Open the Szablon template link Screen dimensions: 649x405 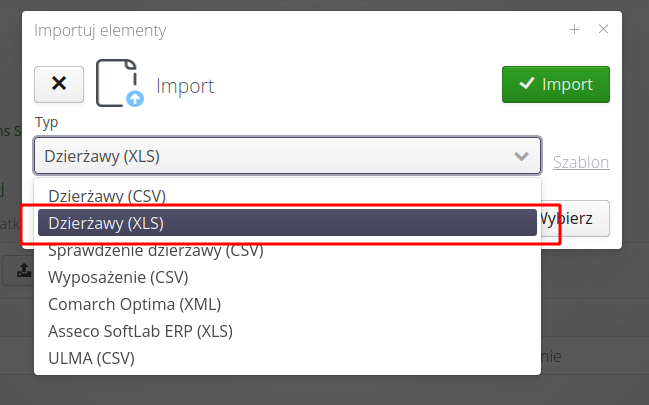click(580, 162)
